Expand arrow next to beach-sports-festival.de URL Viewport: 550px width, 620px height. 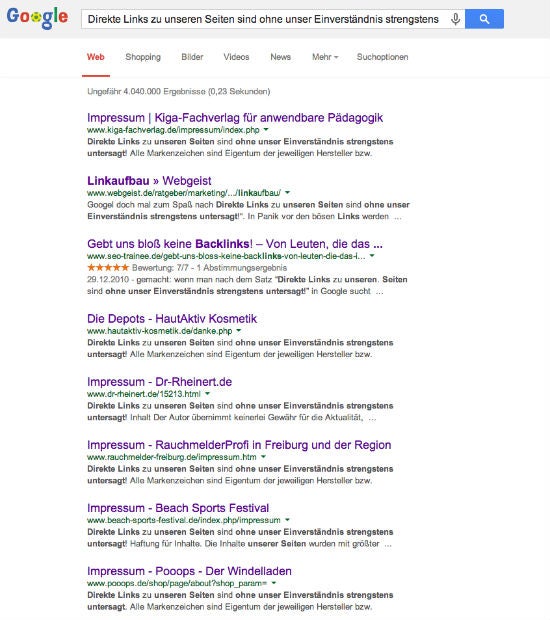coord(287,520)
